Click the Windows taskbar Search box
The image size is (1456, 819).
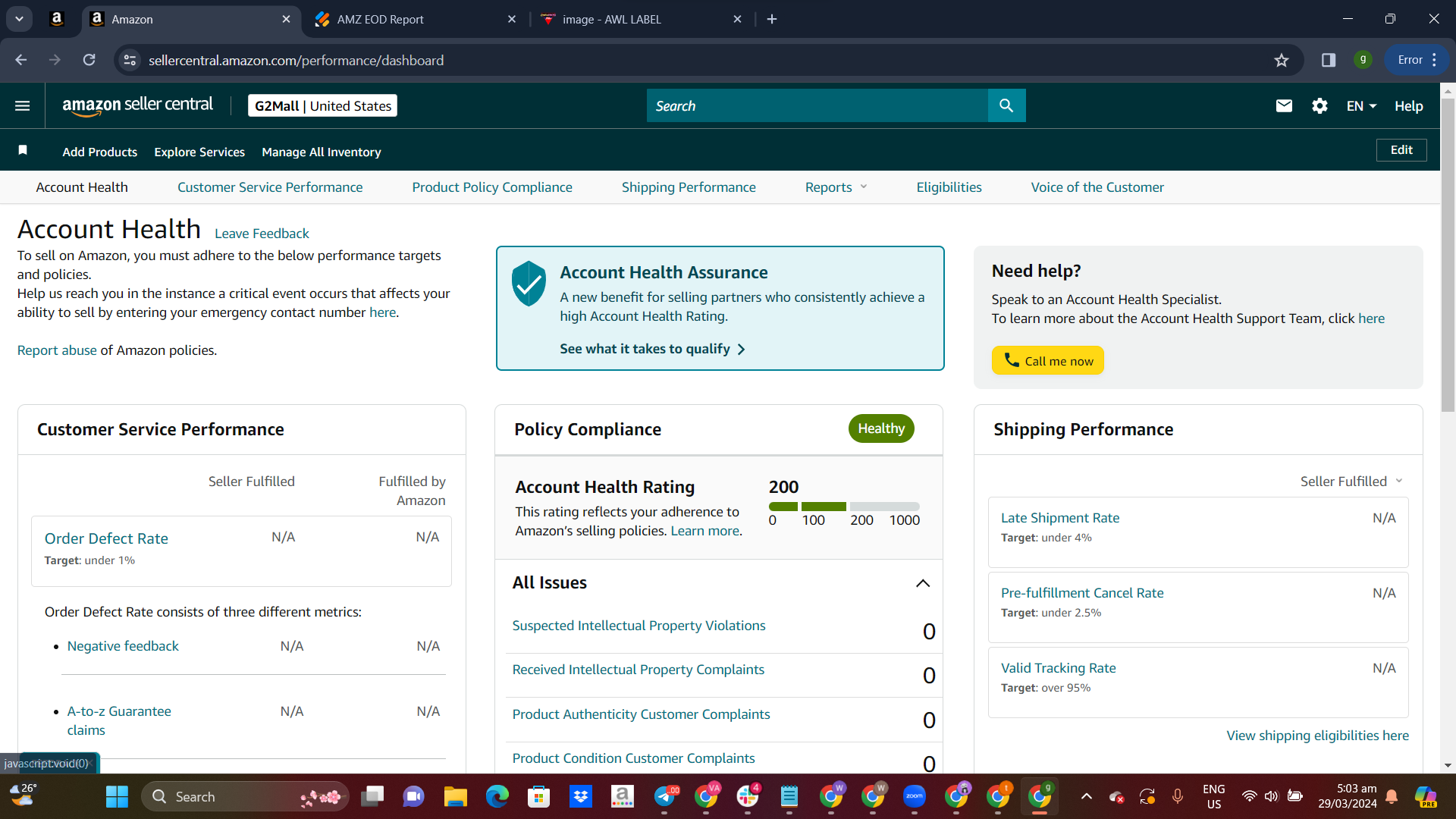[x=245, y=796]
